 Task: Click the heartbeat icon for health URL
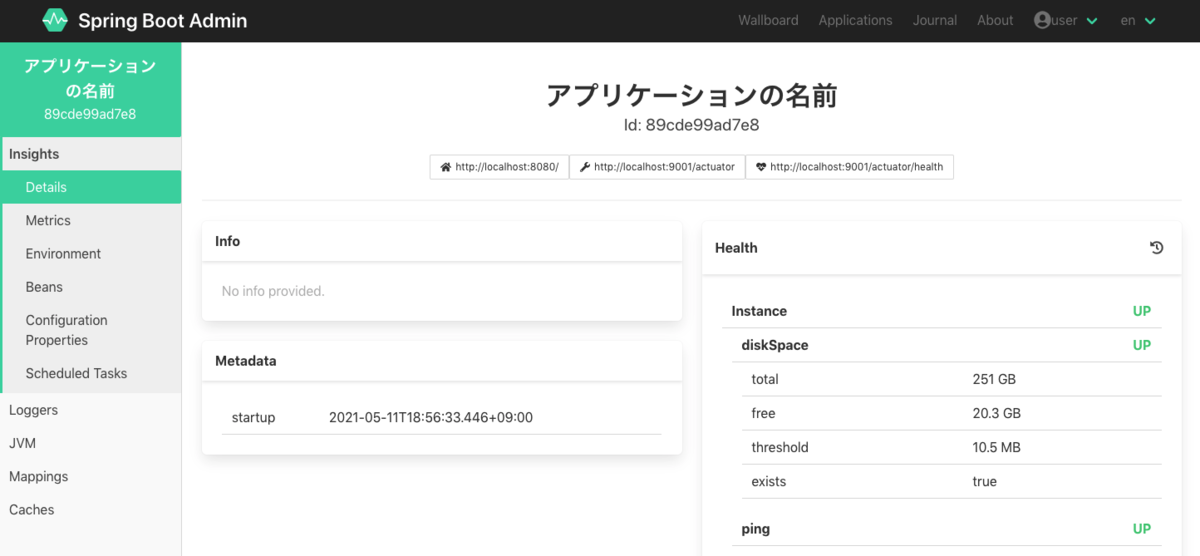click(761, 167)
